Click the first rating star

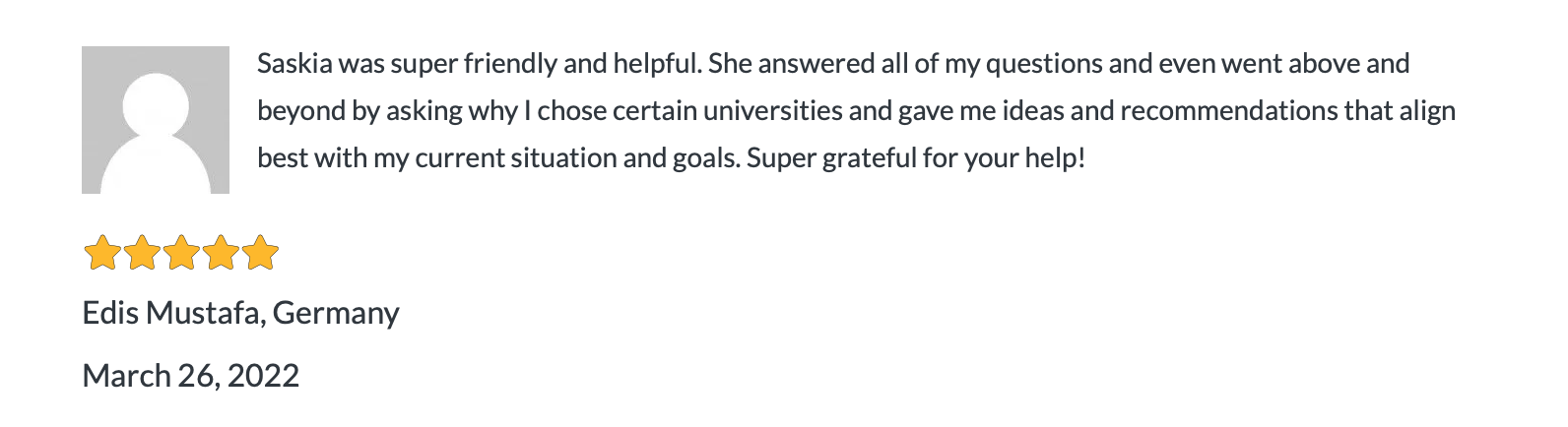(102, 253)
